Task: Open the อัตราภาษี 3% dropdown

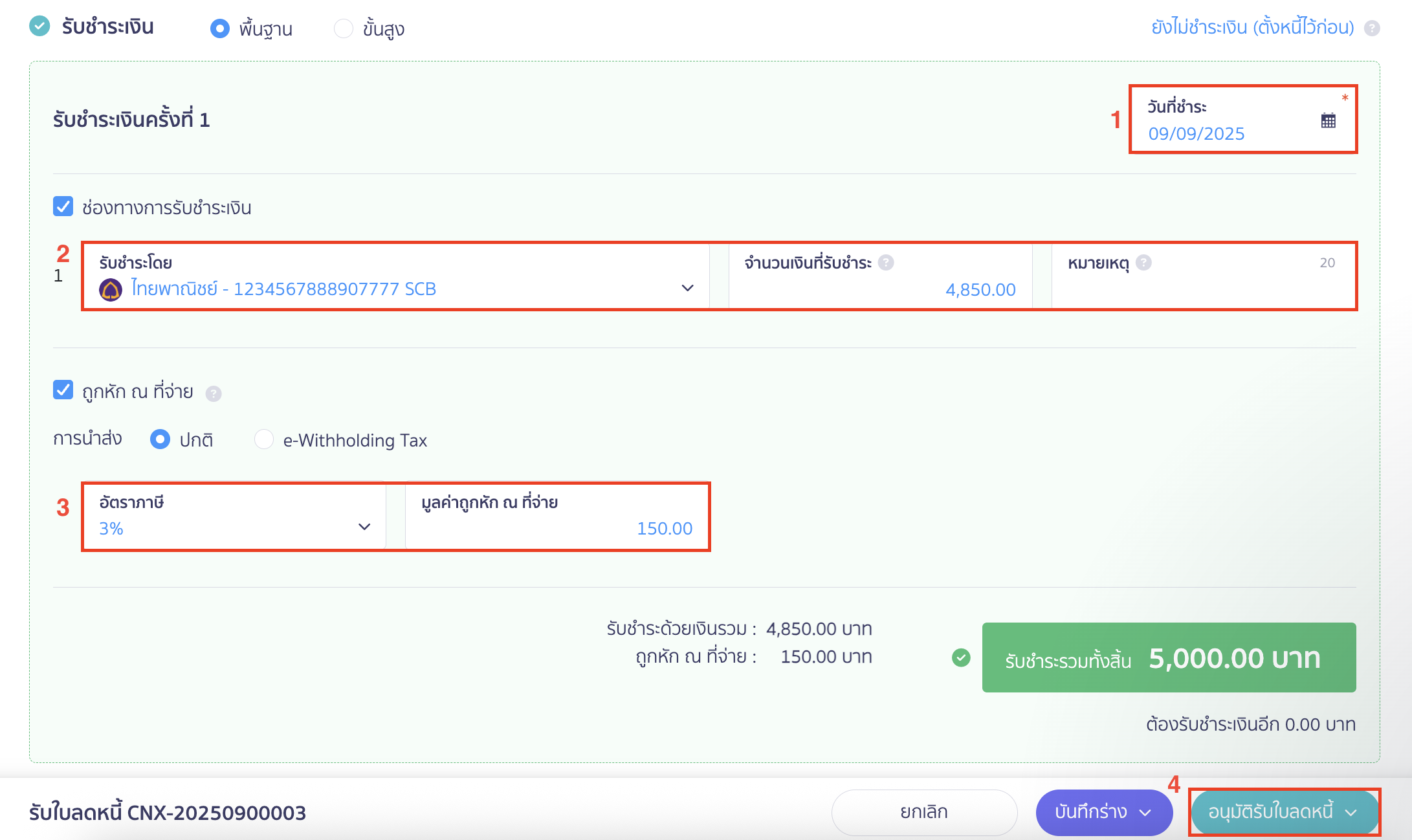Action: coord(234,516)
